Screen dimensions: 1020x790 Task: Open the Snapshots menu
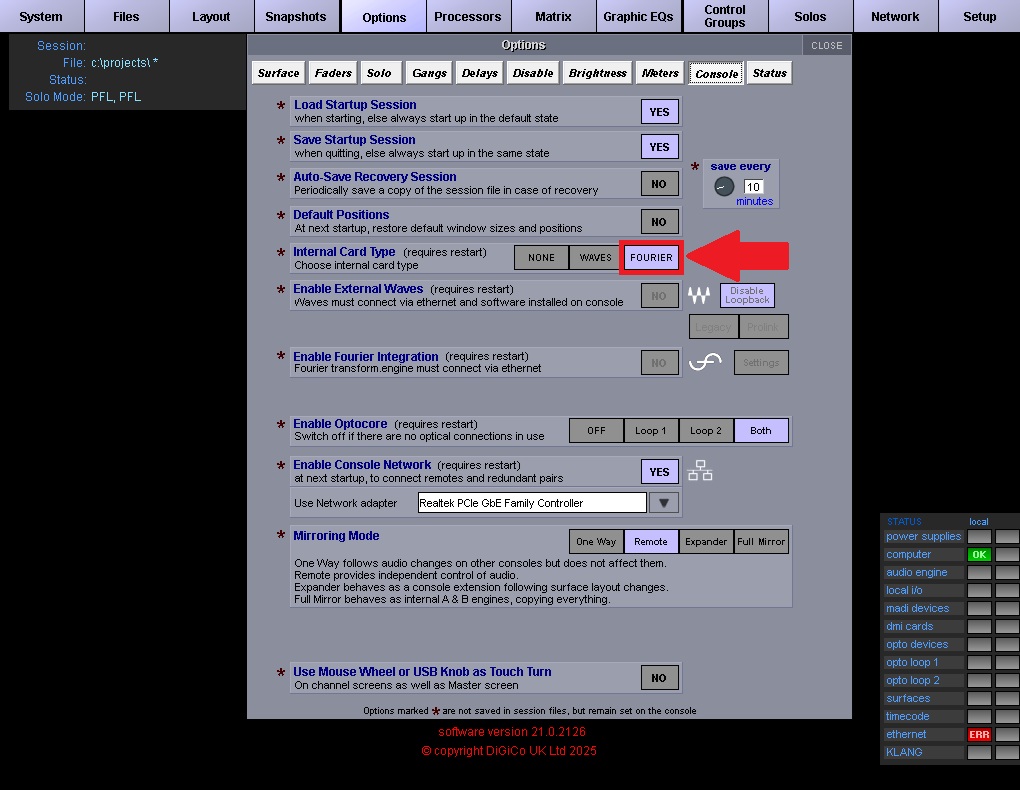pyautogui.click(x=296, y=16)
